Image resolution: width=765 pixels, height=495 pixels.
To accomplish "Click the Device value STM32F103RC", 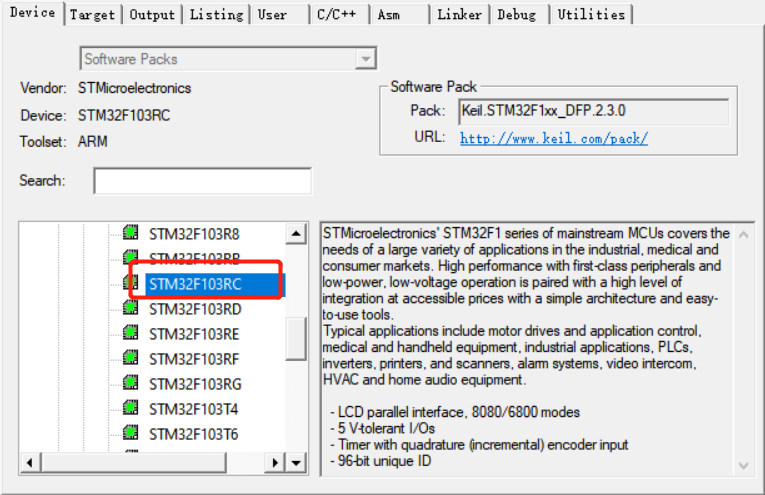I will coord(124,116).
